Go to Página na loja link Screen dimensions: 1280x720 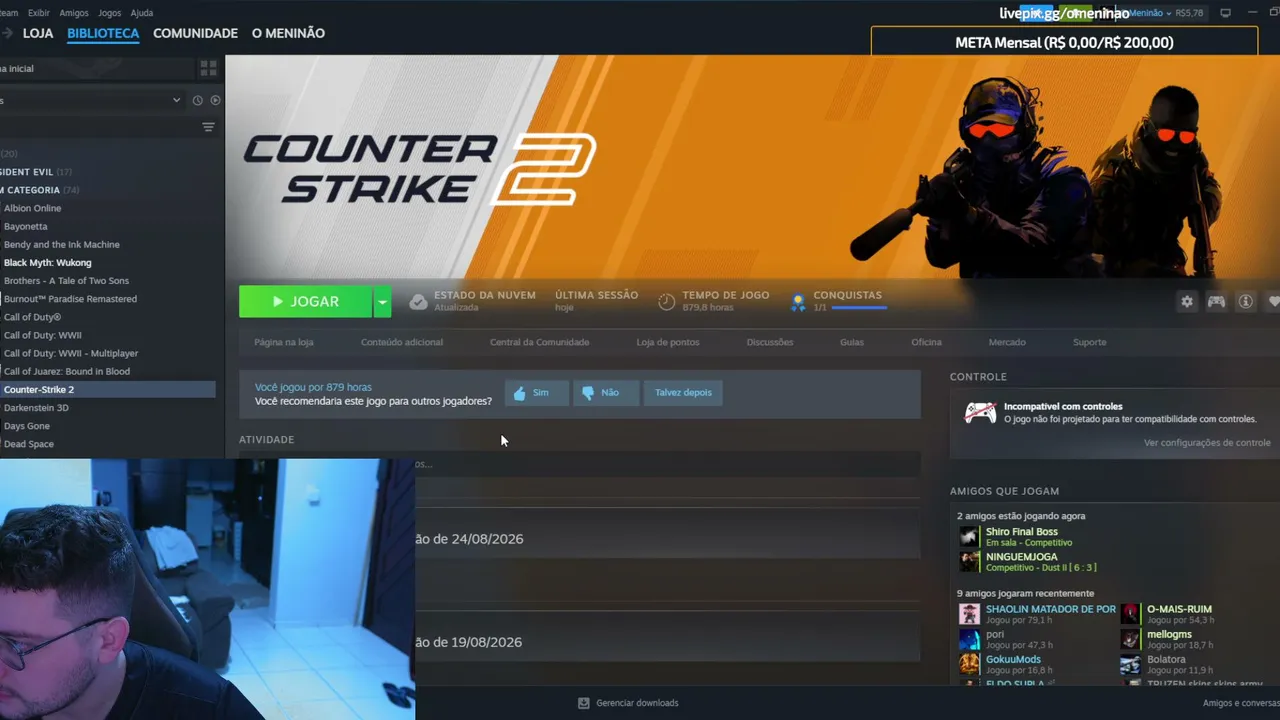tap(284, 342)
